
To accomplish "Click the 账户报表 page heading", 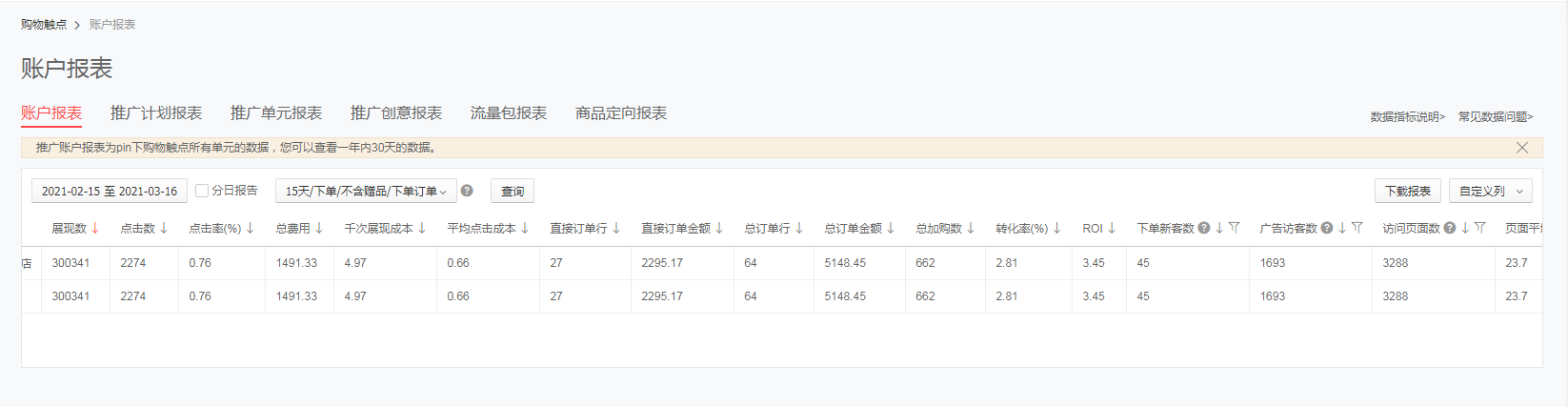I will [67, 69].
